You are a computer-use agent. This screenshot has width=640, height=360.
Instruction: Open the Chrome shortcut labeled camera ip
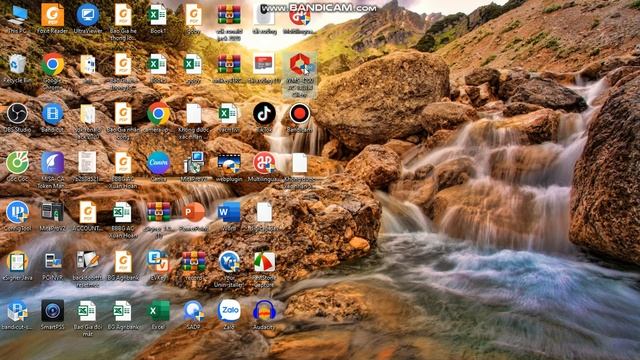click(x=158, y=118)
